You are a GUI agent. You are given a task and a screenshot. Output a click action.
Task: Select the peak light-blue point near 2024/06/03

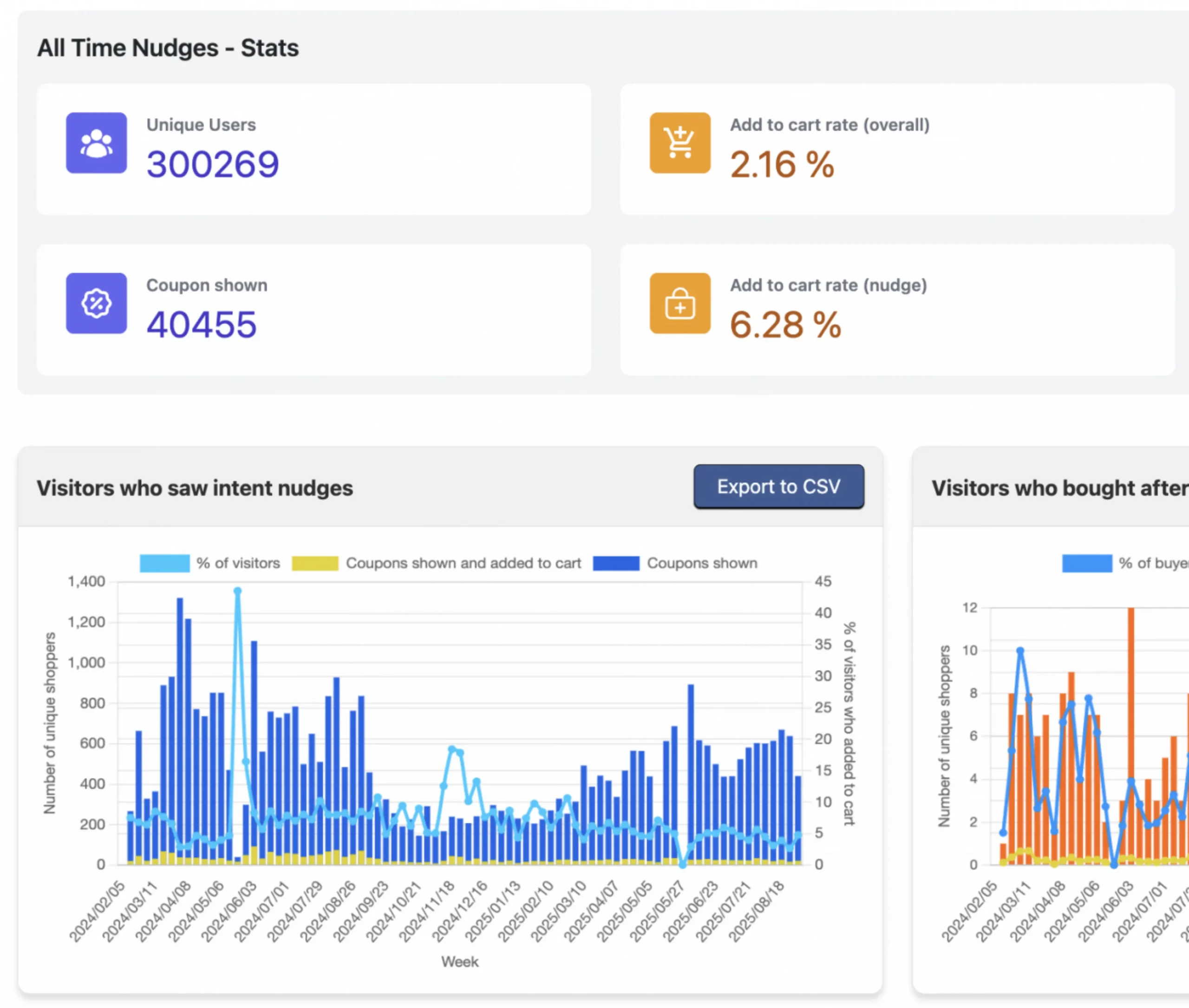[237, 589]
